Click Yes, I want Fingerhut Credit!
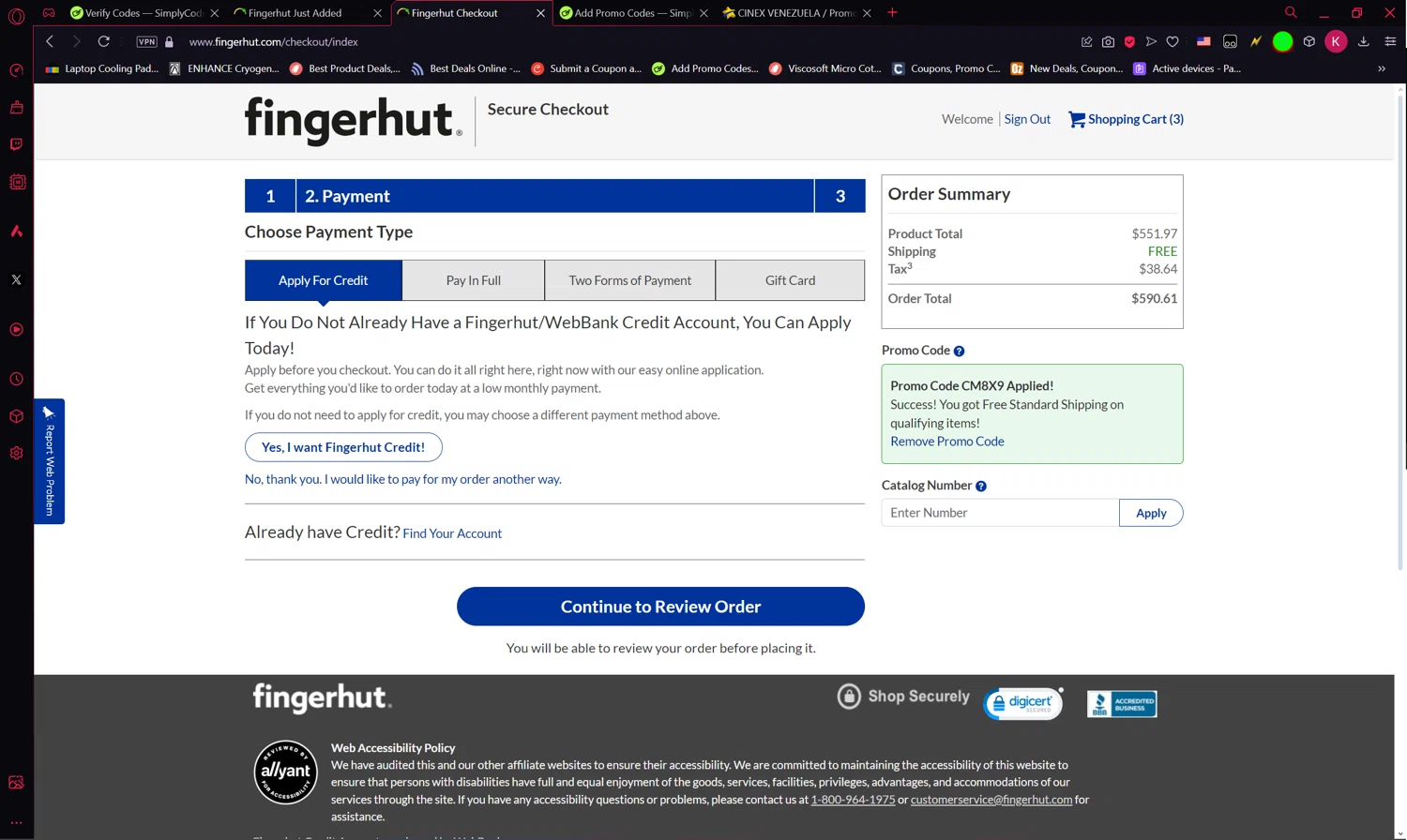This screenshot has height=840, width=1407. (343, 447)
